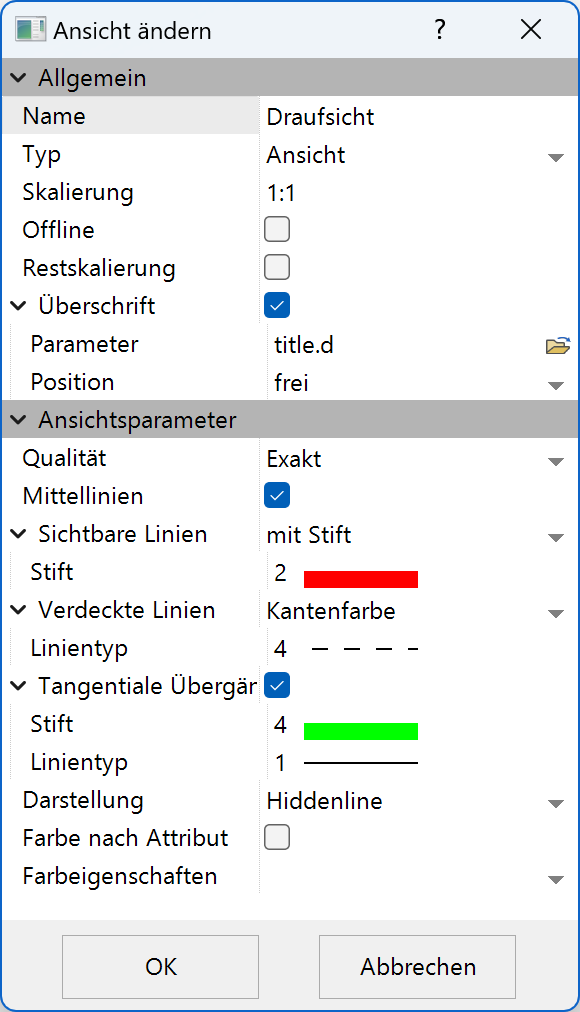The height and width of the screenshot is (1012, 580).
Task: Collapse the Ansichtsparameter section
Action: pos(16,420)
